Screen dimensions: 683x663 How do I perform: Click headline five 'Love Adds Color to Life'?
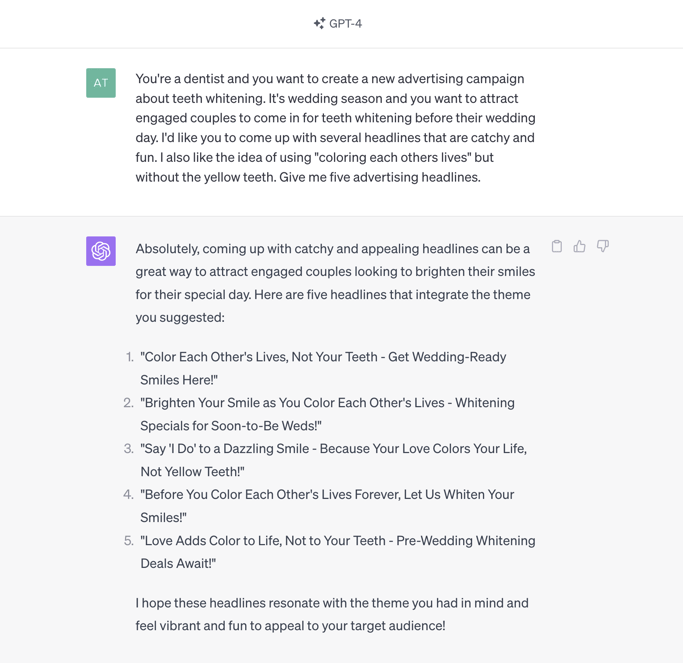tap(338, 552)
